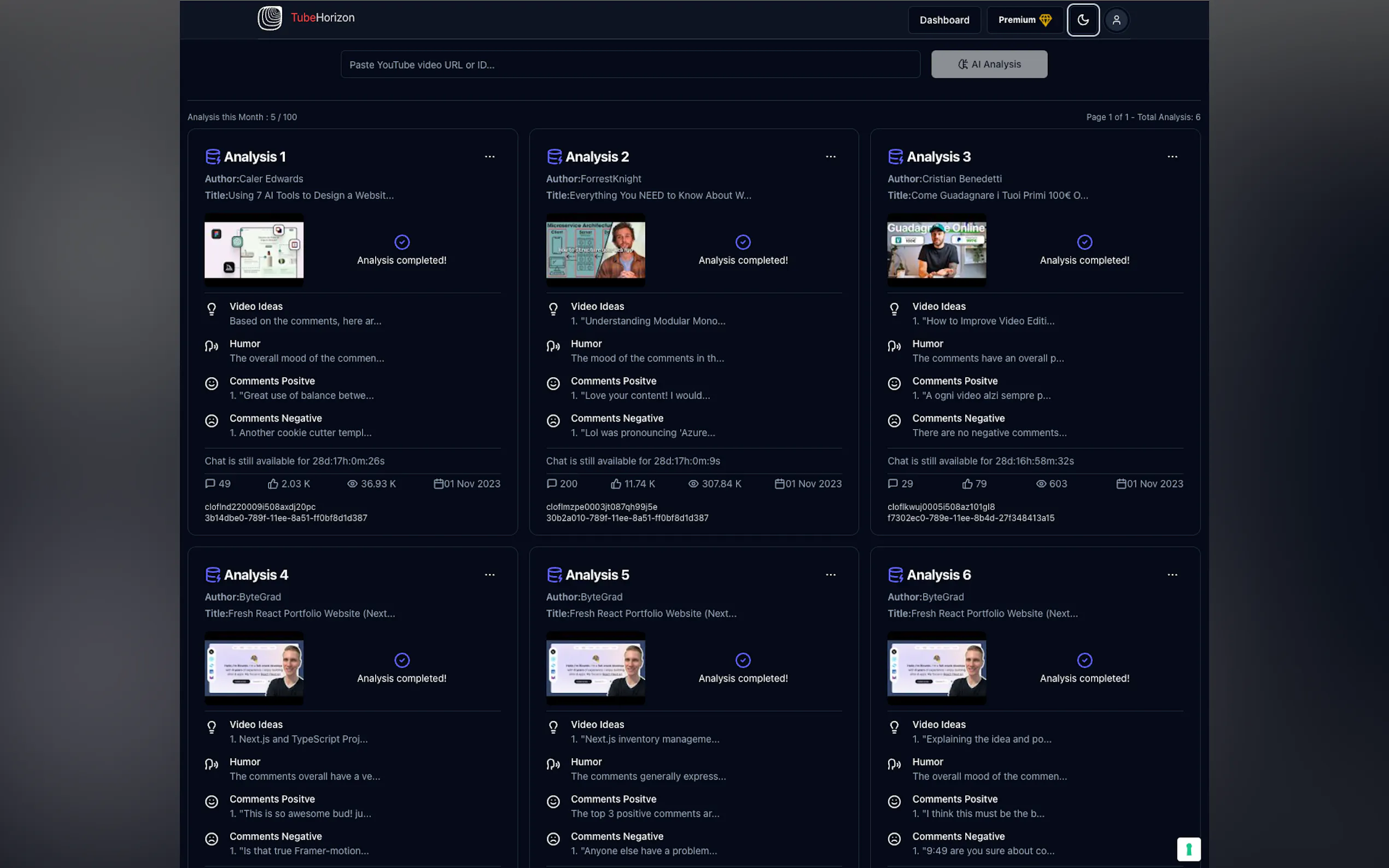Screen dimensions: 1389x868
Task: Click the database icon beside Analysis 4 title
Action: 213,574
